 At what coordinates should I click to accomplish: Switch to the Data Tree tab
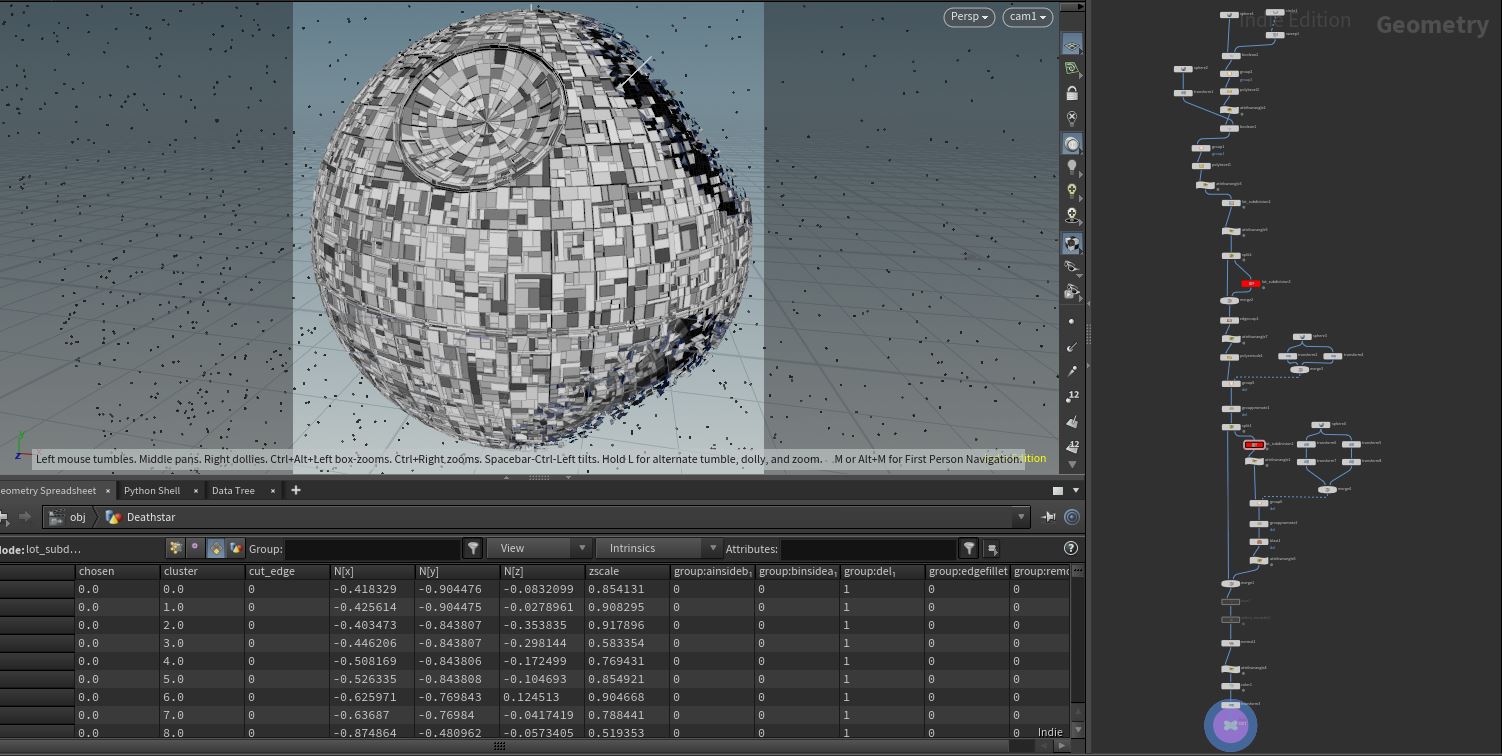click(233, 491)
